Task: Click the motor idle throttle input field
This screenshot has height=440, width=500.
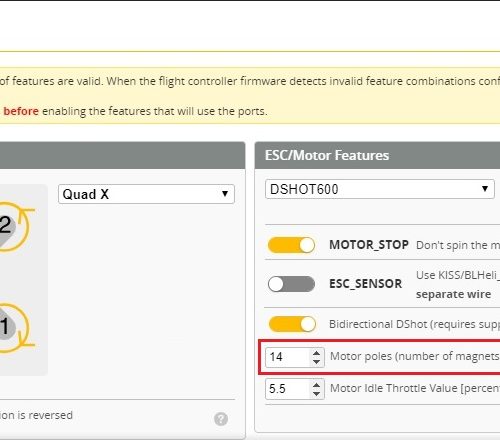Action: (x=295, y=389)
